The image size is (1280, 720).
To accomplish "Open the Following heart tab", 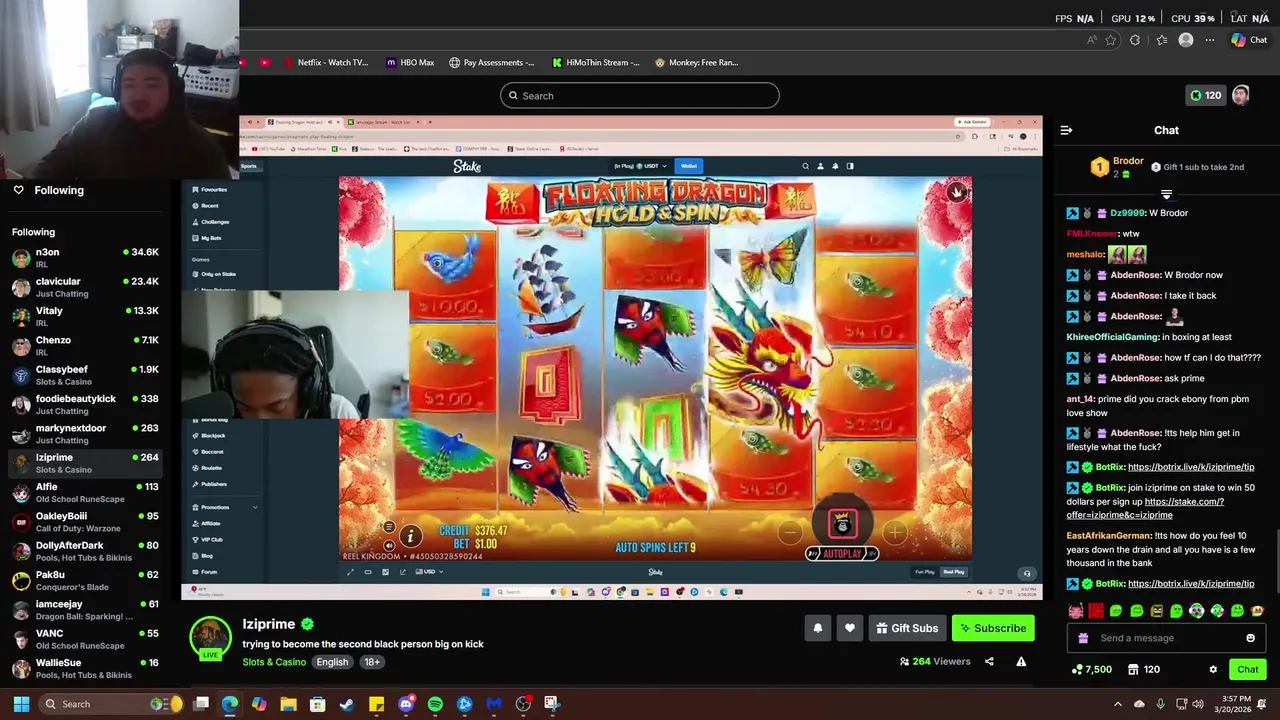I will 48,190.
